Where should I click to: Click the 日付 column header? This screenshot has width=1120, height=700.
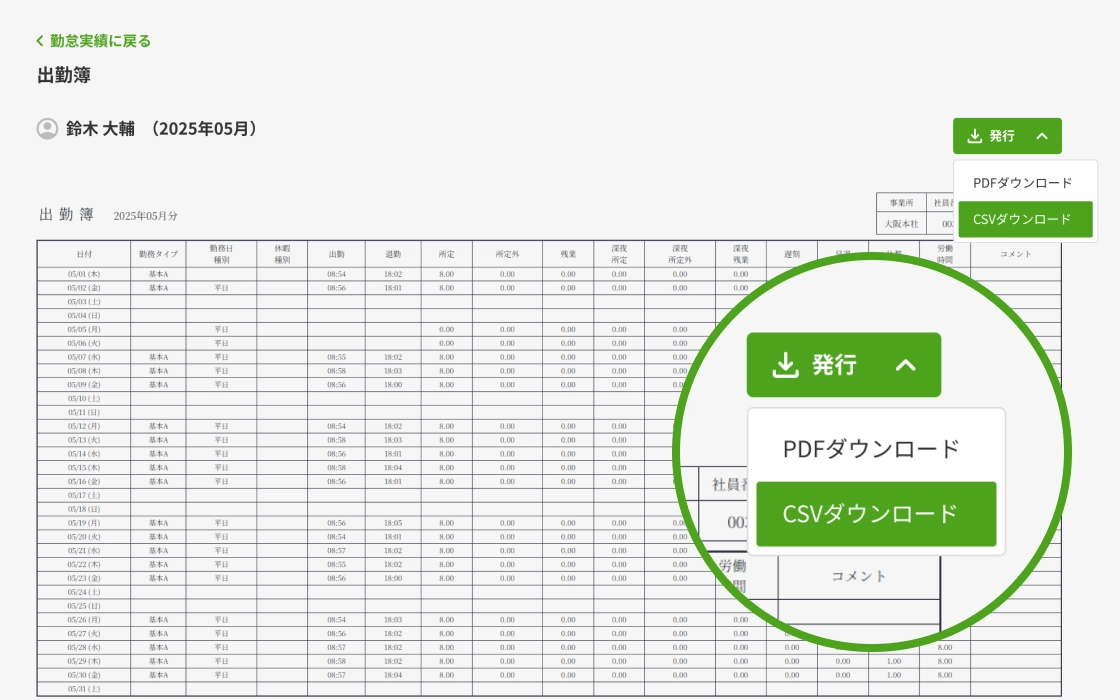(84, 254)
